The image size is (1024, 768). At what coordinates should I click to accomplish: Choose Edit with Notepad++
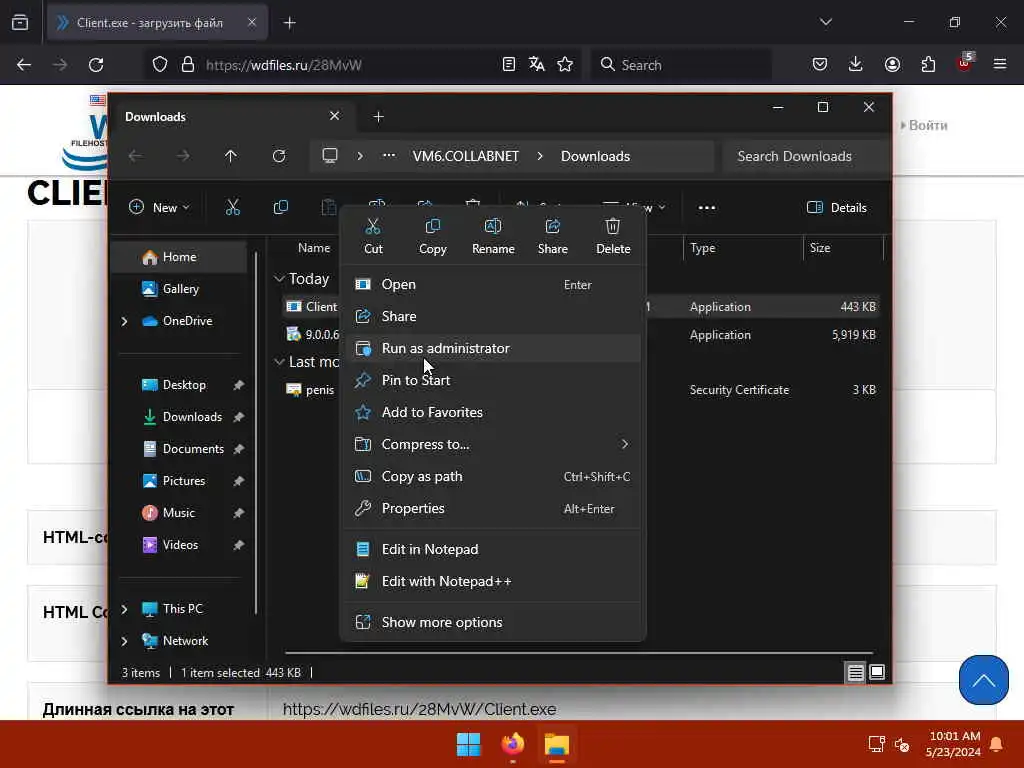493,582
